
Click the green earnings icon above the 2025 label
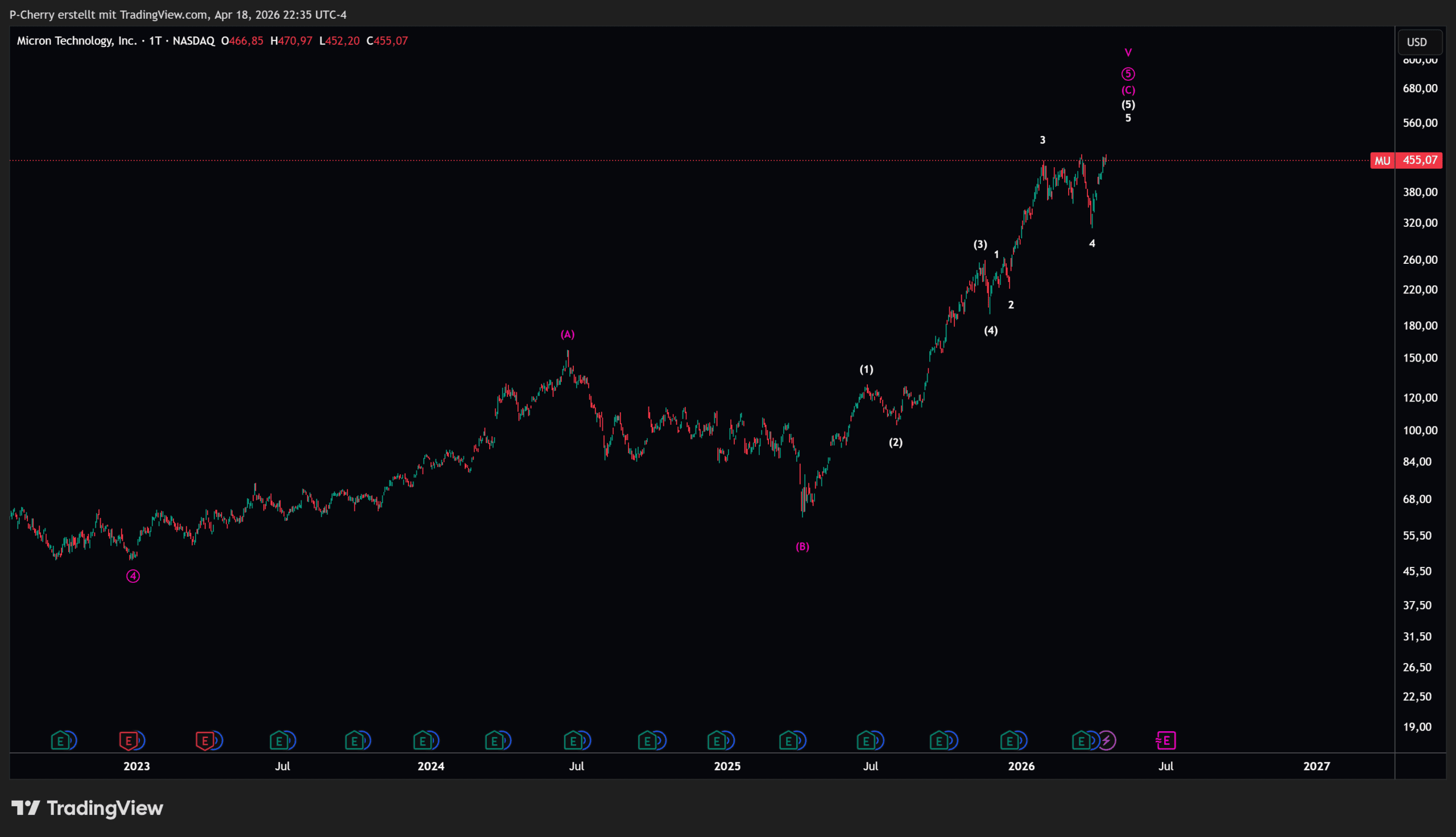click(x=716, y=740)
